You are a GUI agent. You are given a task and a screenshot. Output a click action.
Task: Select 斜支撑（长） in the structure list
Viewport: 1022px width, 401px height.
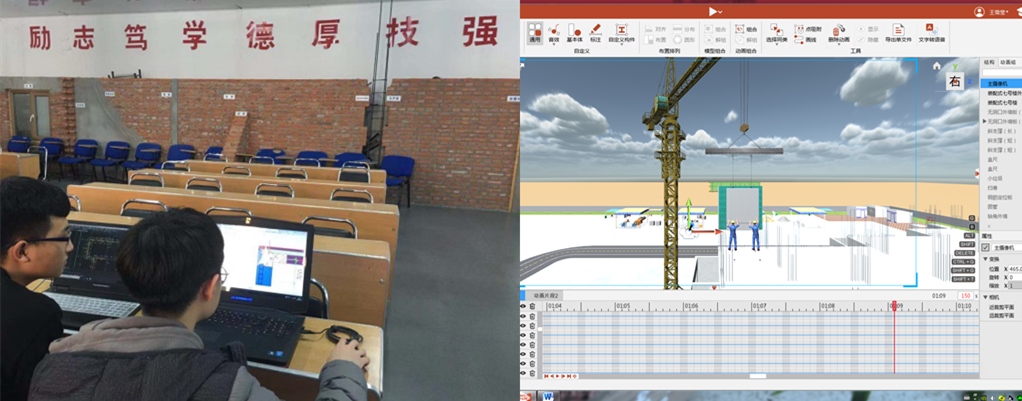[x=1002, y=131]
